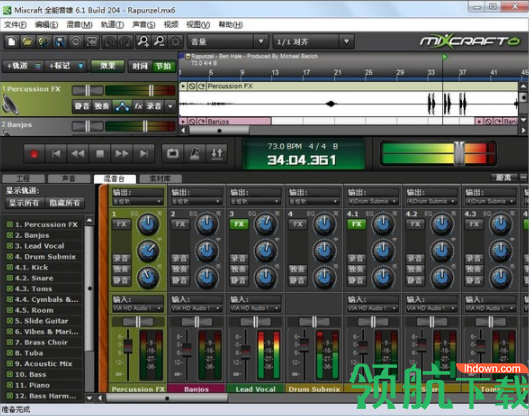Switch to the 素材库 tab

coord(160,178)
